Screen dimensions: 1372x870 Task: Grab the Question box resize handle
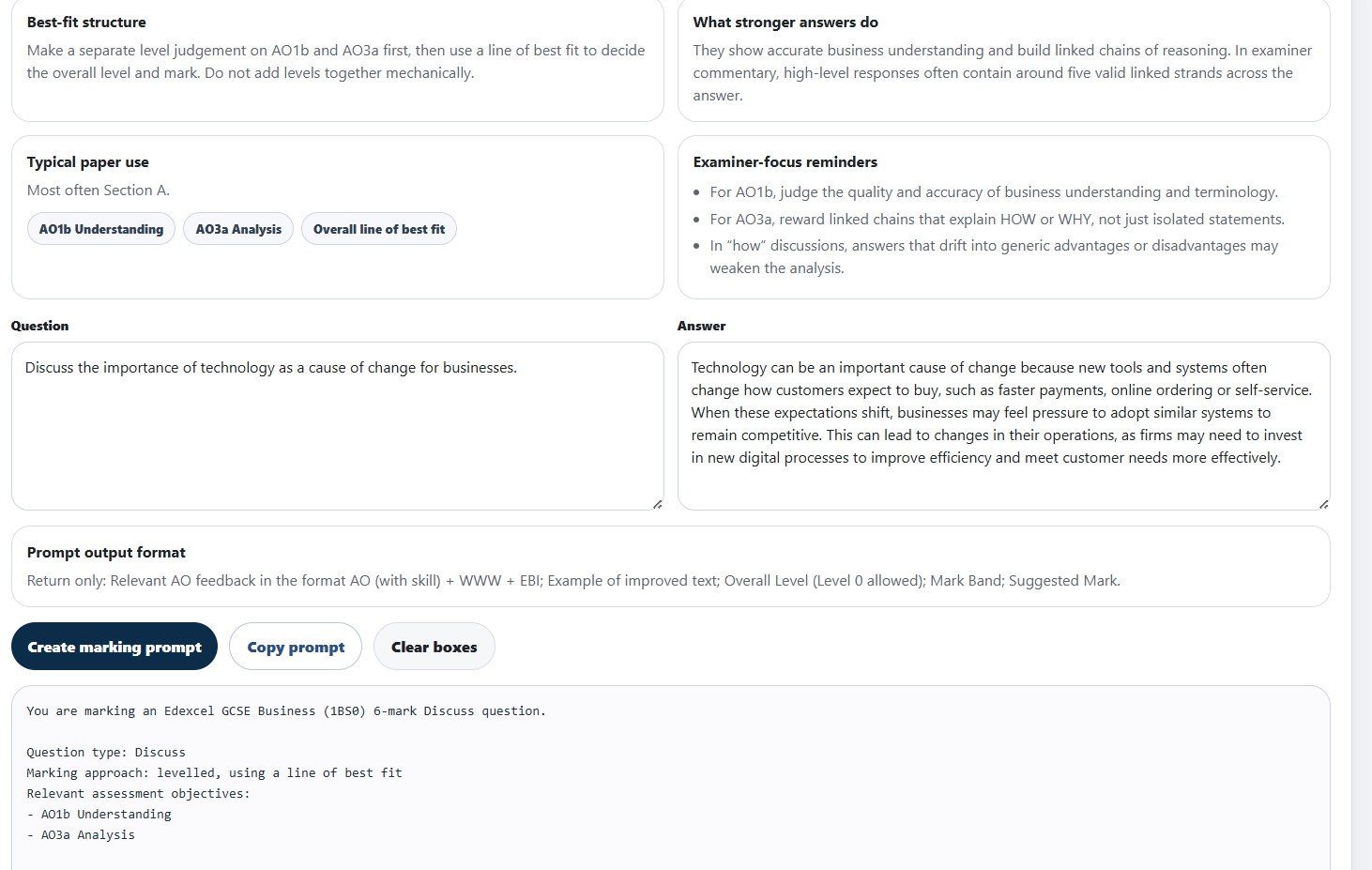[657, 504]
